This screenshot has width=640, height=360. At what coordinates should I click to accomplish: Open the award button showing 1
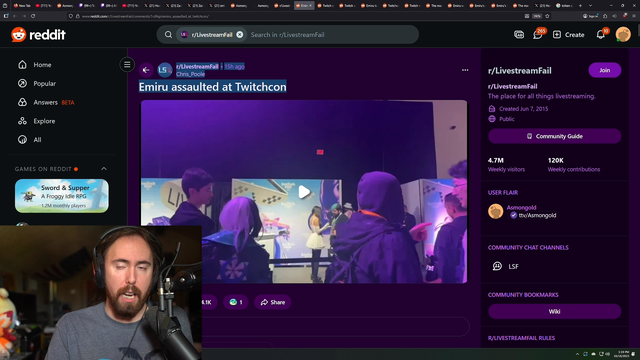point(236,302)
